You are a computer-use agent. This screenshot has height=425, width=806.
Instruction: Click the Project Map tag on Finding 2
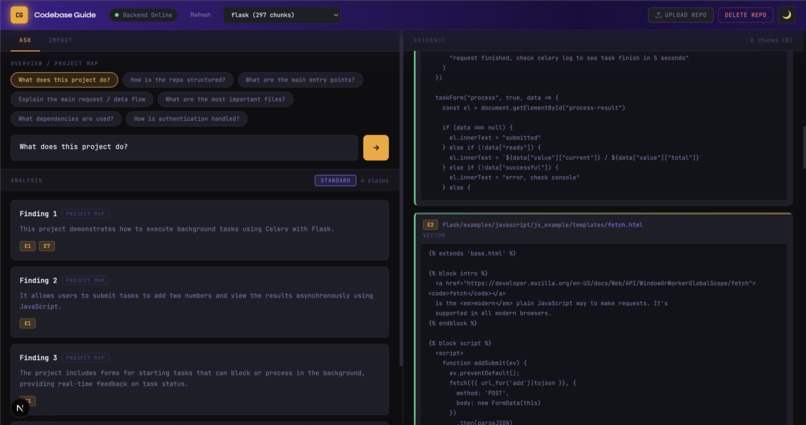85,281
